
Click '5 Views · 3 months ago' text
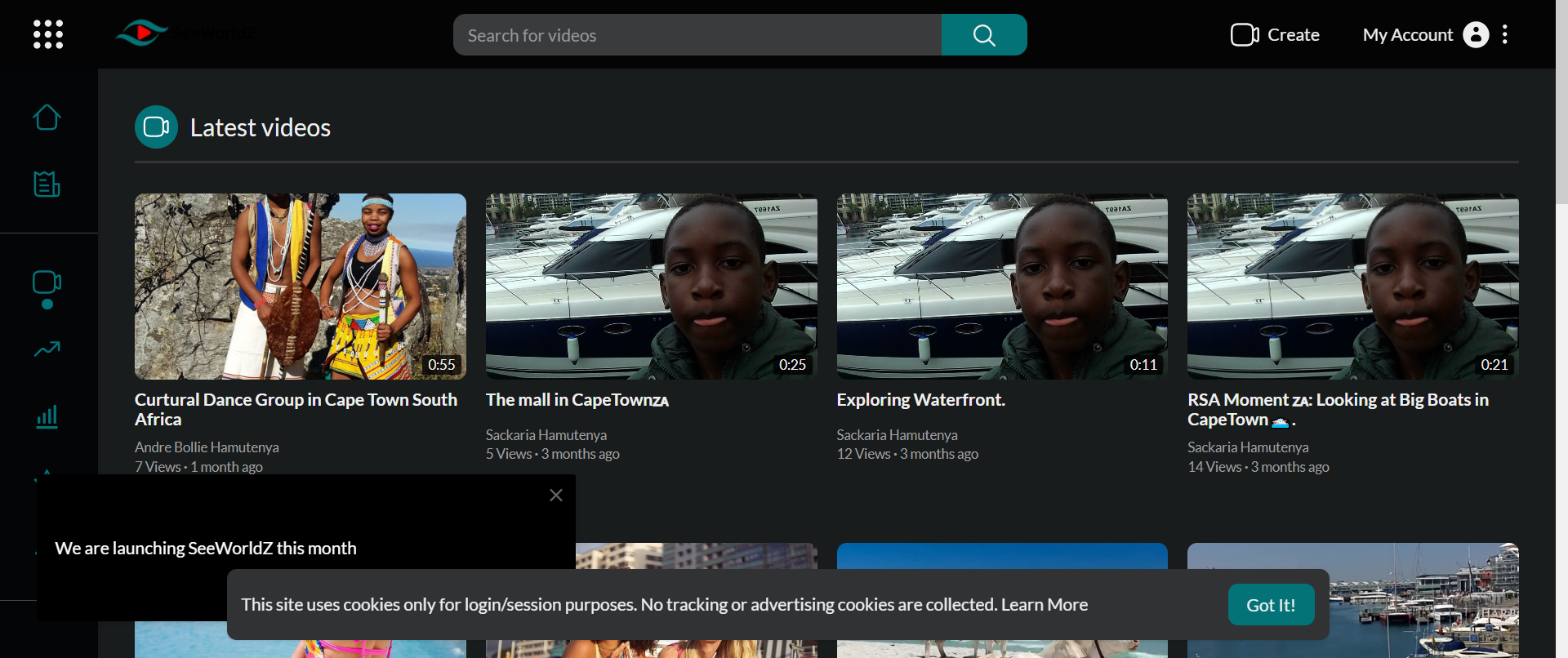pos(553,454)
